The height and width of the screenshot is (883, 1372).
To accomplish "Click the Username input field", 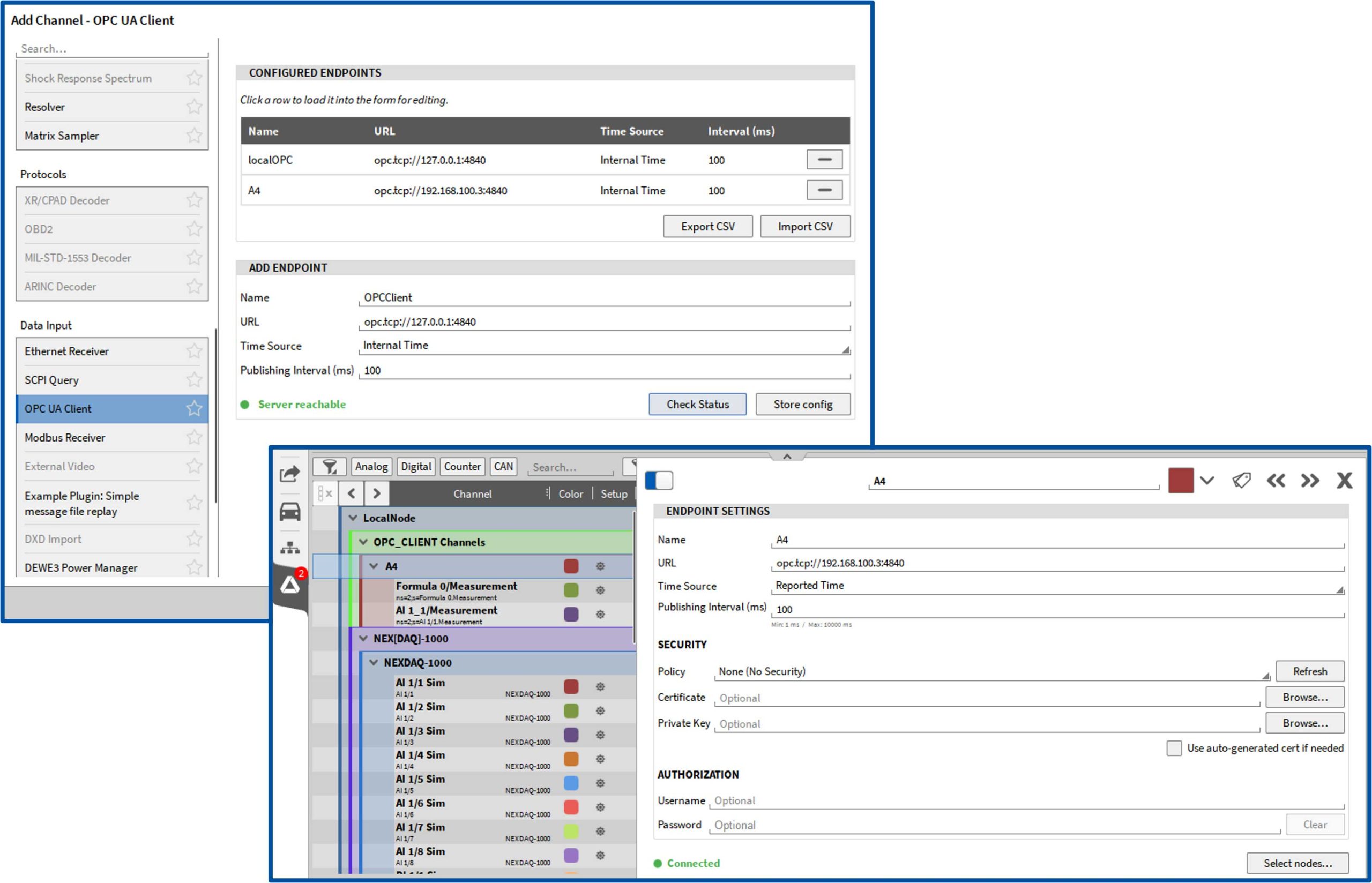I will (1026, 800).
